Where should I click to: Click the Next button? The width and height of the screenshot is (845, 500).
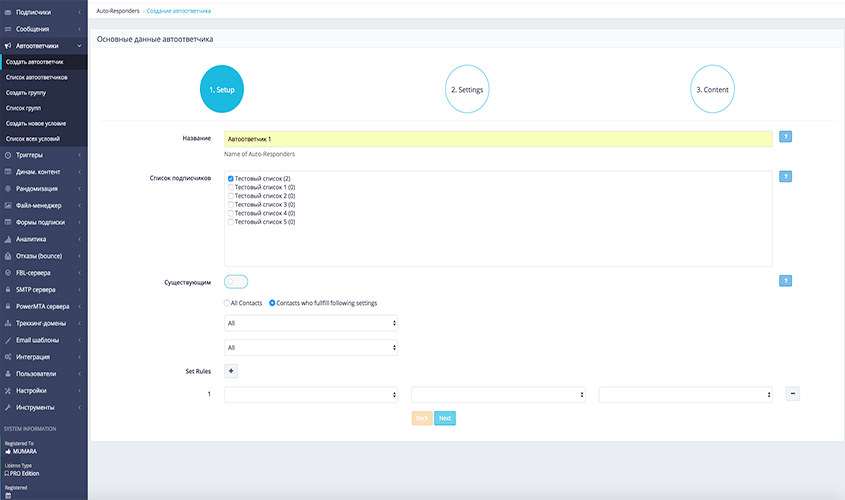(x=445, y=418)
